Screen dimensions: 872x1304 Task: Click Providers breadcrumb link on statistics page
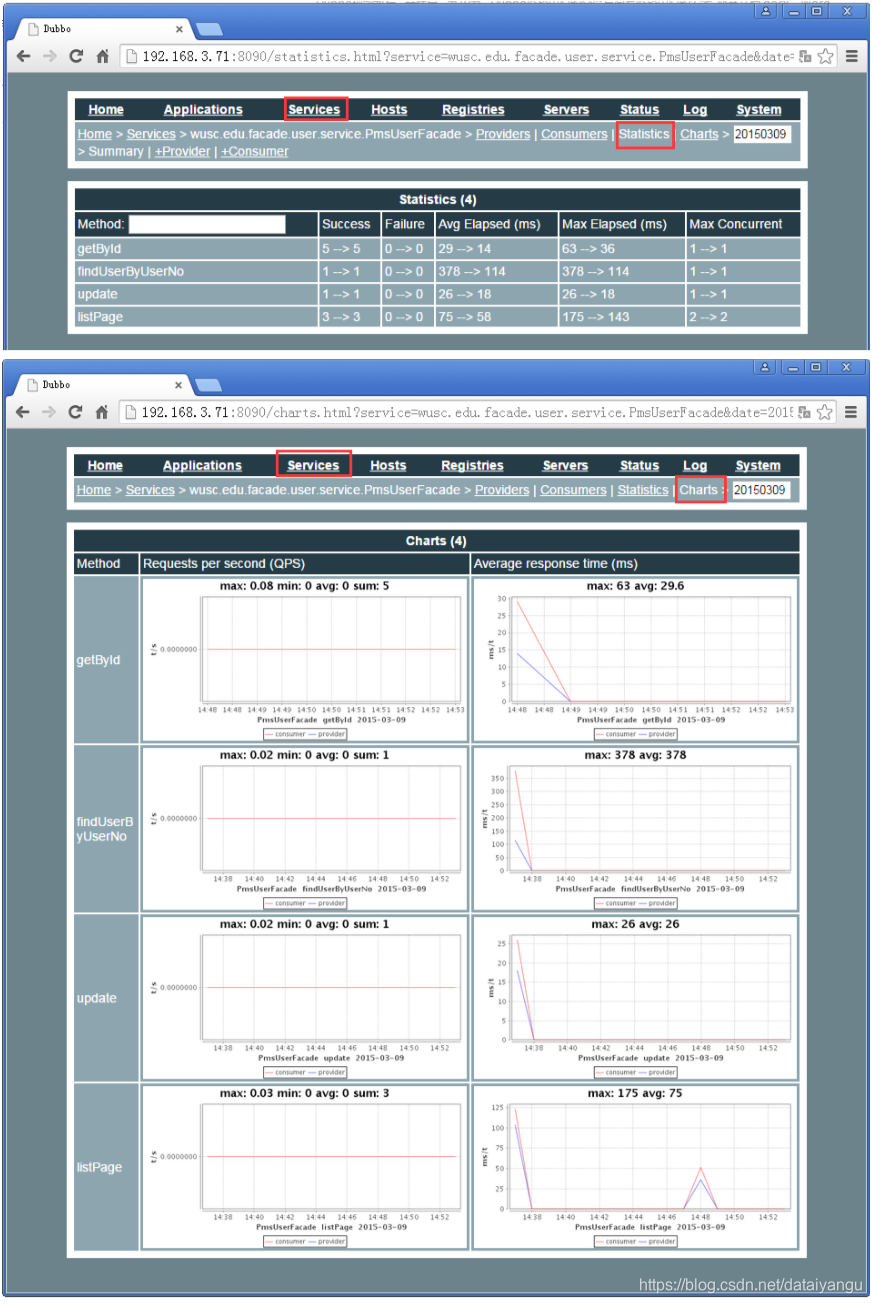tap(502, 134)
